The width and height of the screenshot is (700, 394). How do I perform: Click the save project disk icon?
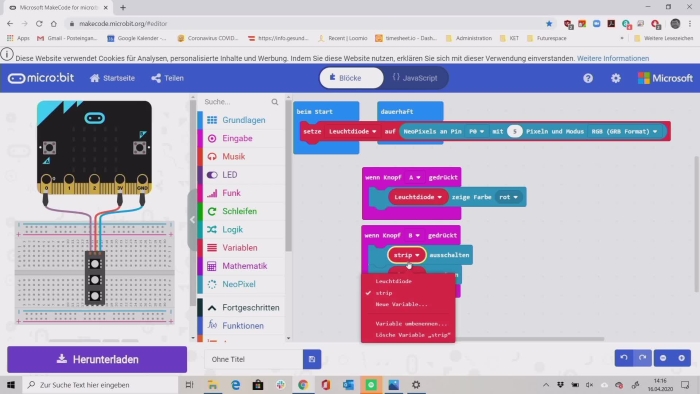(x=312, y=359)
